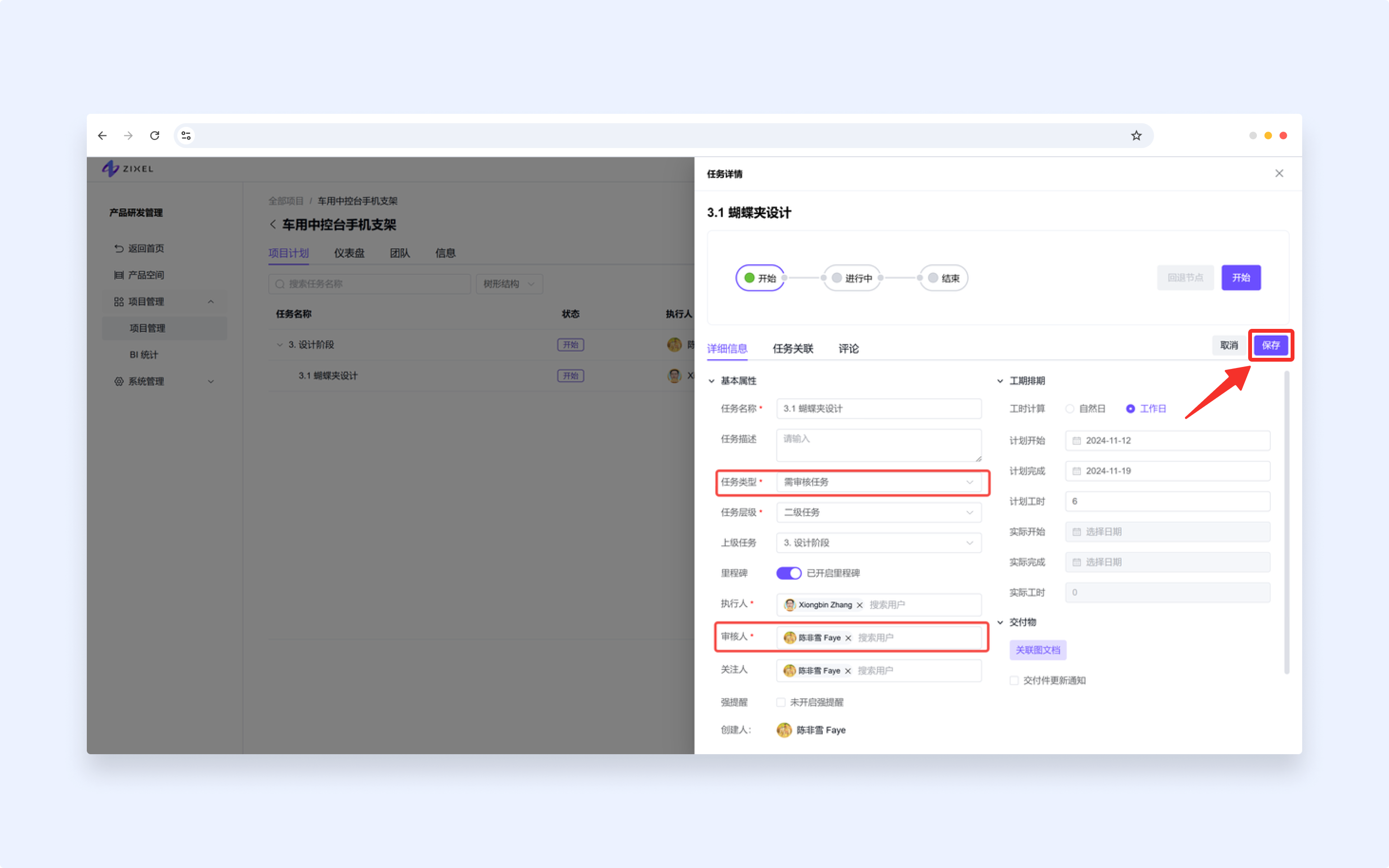Bookmark page with the star icon
Viewport: 1389px width, 868px height.
click(1136, 136)
